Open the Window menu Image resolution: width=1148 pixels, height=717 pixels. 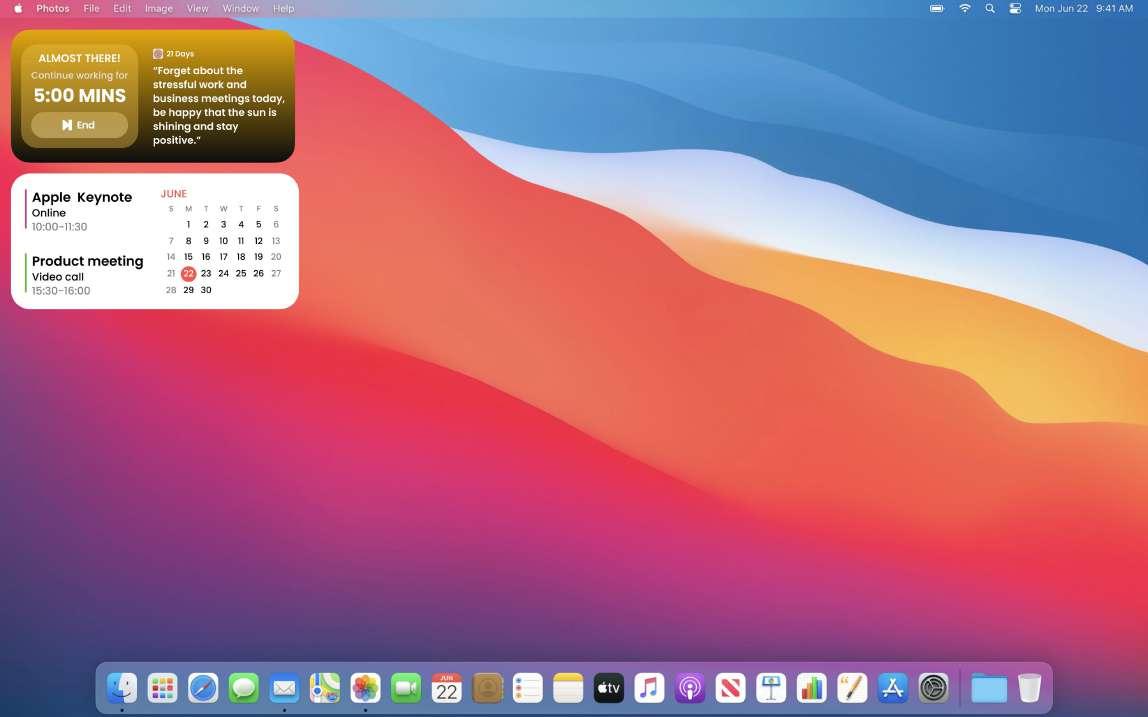tap(240, 9)
